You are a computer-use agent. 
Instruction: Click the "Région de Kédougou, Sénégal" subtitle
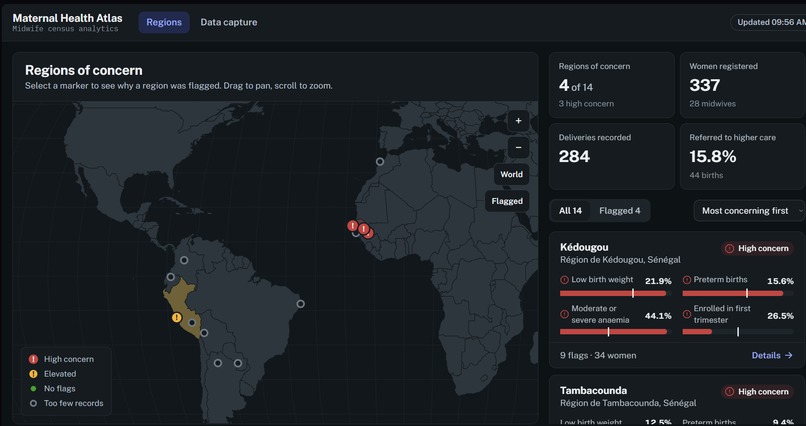click(620, 260)
